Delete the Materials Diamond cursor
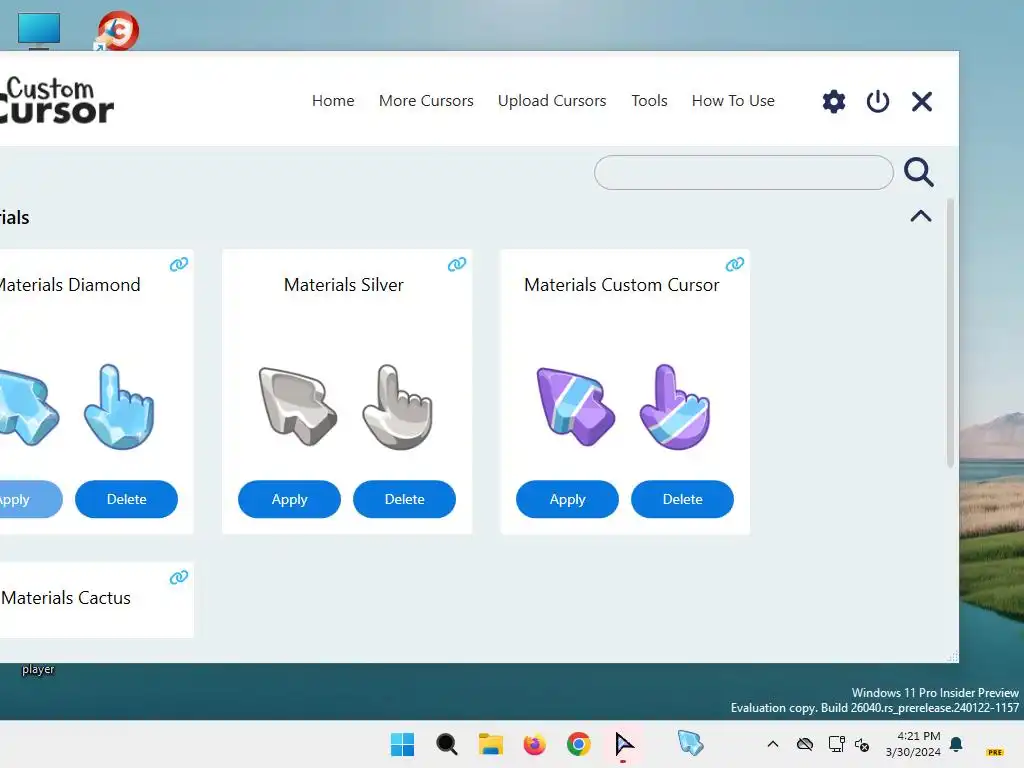The image size is (1024, 768). pyautogui.click(x=126, y=499)
